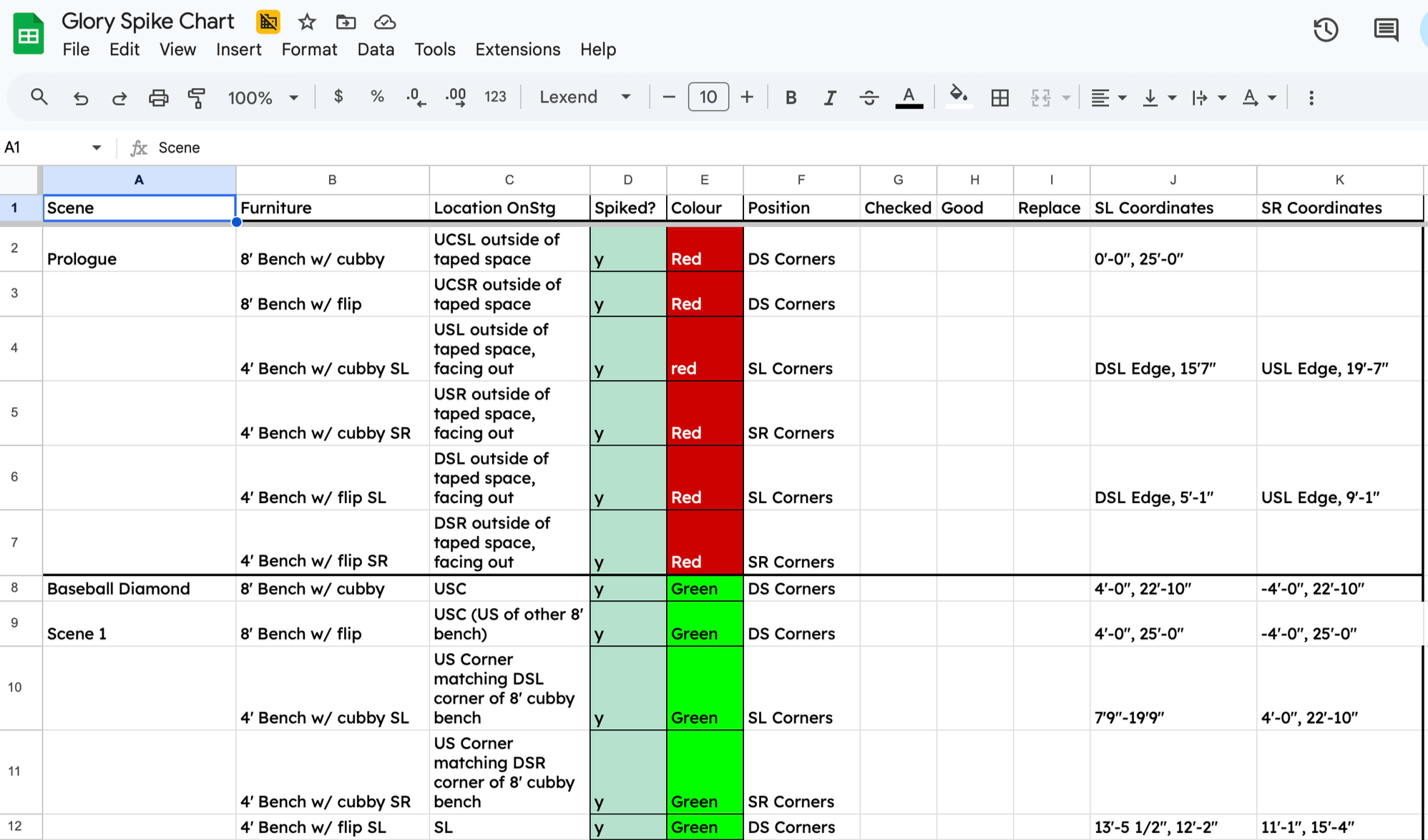Star the Glory Spike Chart document
This screenshot has height=840, width=1428.
pyautogui.click(x=306, y=21)
